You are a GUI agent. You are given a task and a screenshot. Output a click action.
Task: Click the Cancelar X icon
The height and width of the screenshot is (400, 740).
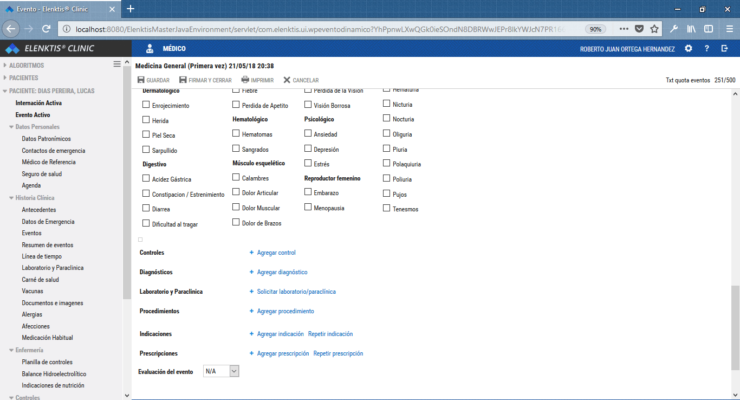tap(287, 79)
